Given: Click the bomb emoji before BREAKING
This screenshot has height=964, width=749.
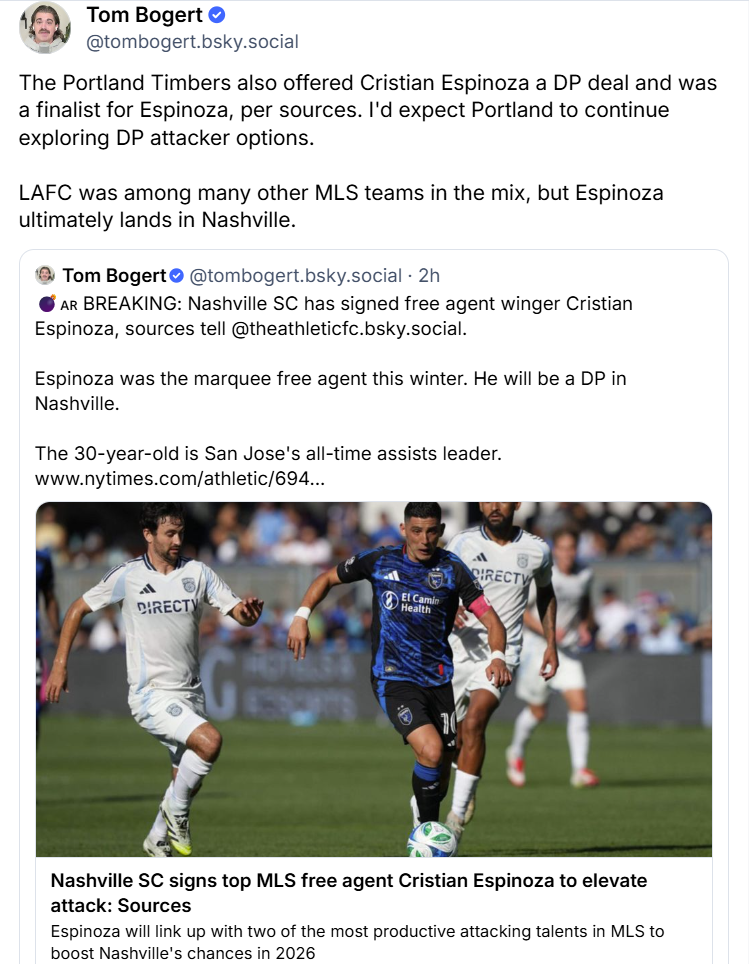Looking at the screenshot, I should coord(47,304).
